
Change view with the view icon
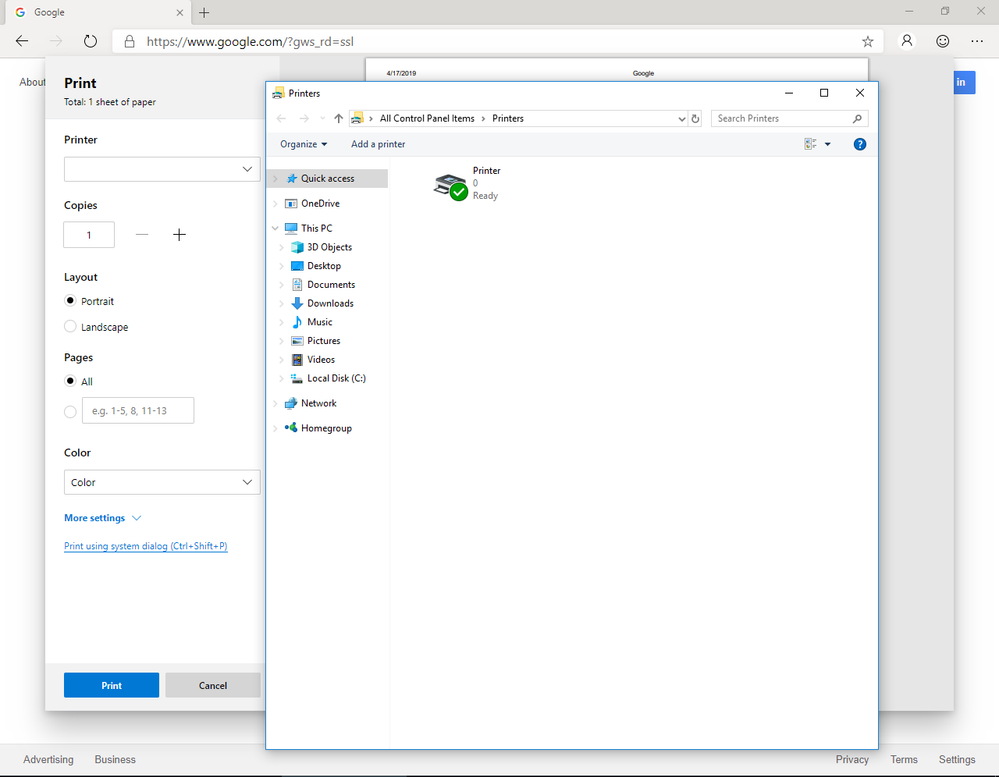tap(810, 145)
